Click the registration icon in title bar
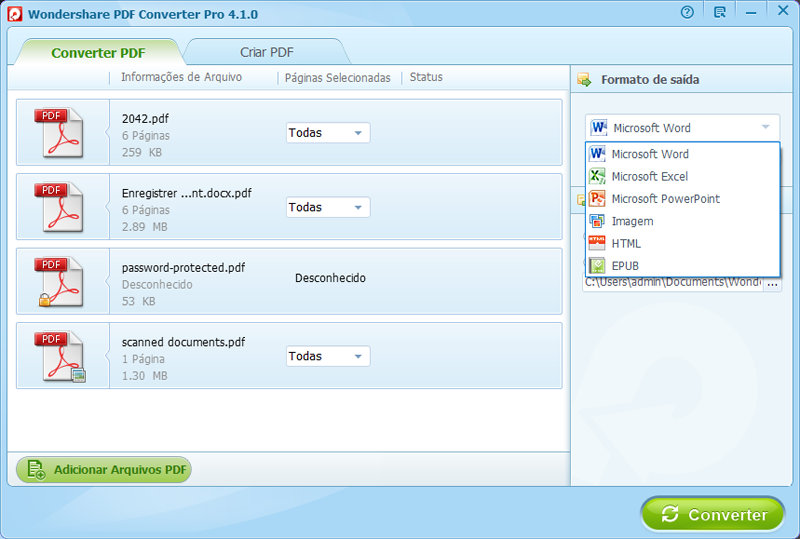 click(x=720, y=13)
